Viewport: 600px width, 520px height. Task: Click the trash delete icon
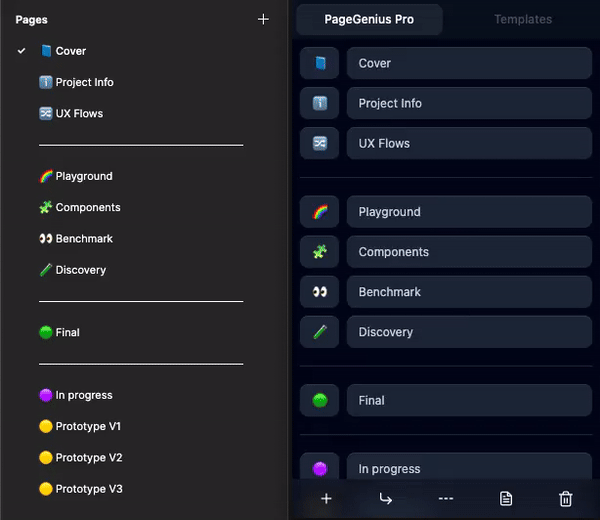click(x=566, y=499)
